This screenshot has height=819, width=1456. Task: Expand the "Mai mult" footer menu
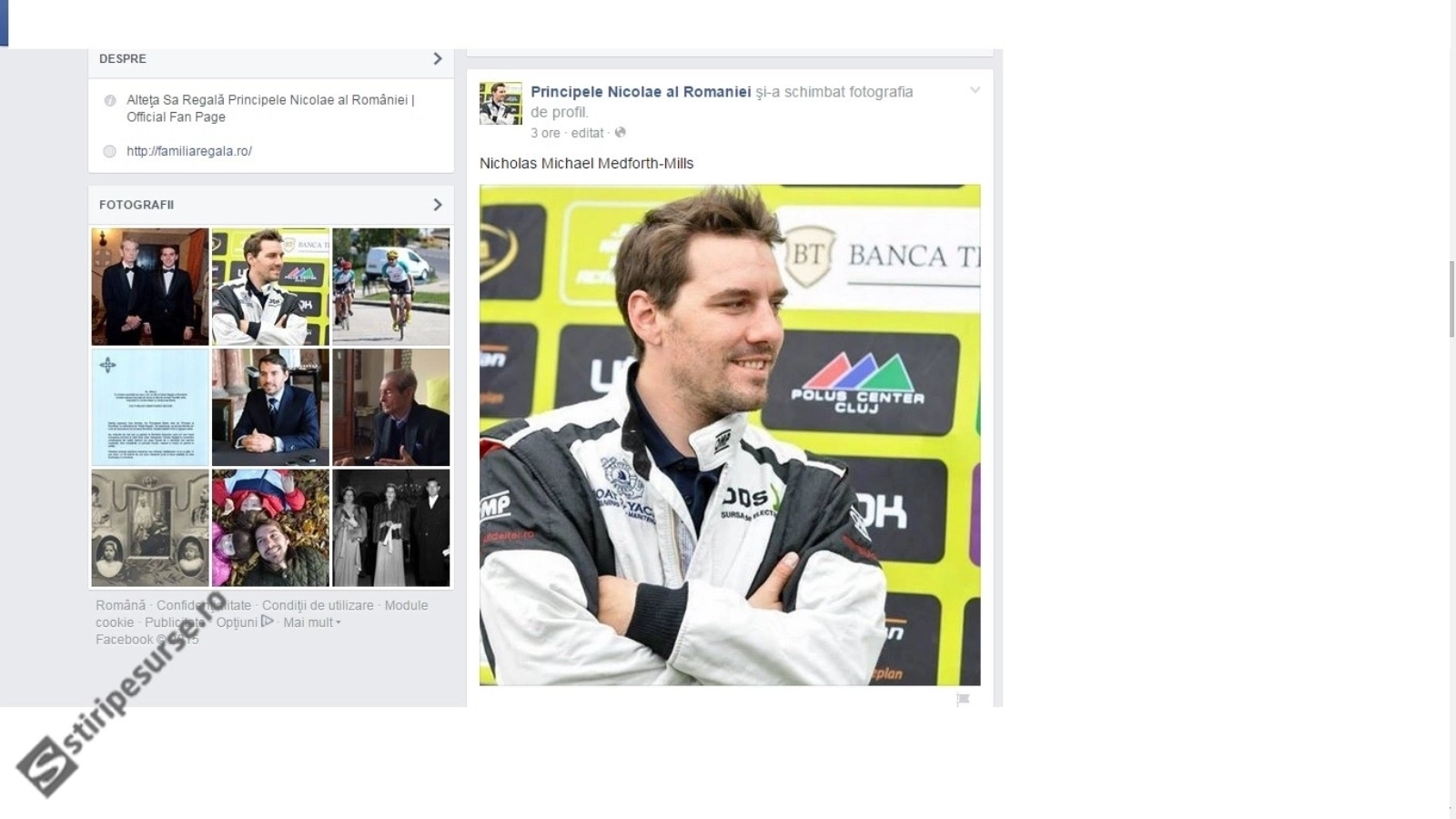point(311,622)
